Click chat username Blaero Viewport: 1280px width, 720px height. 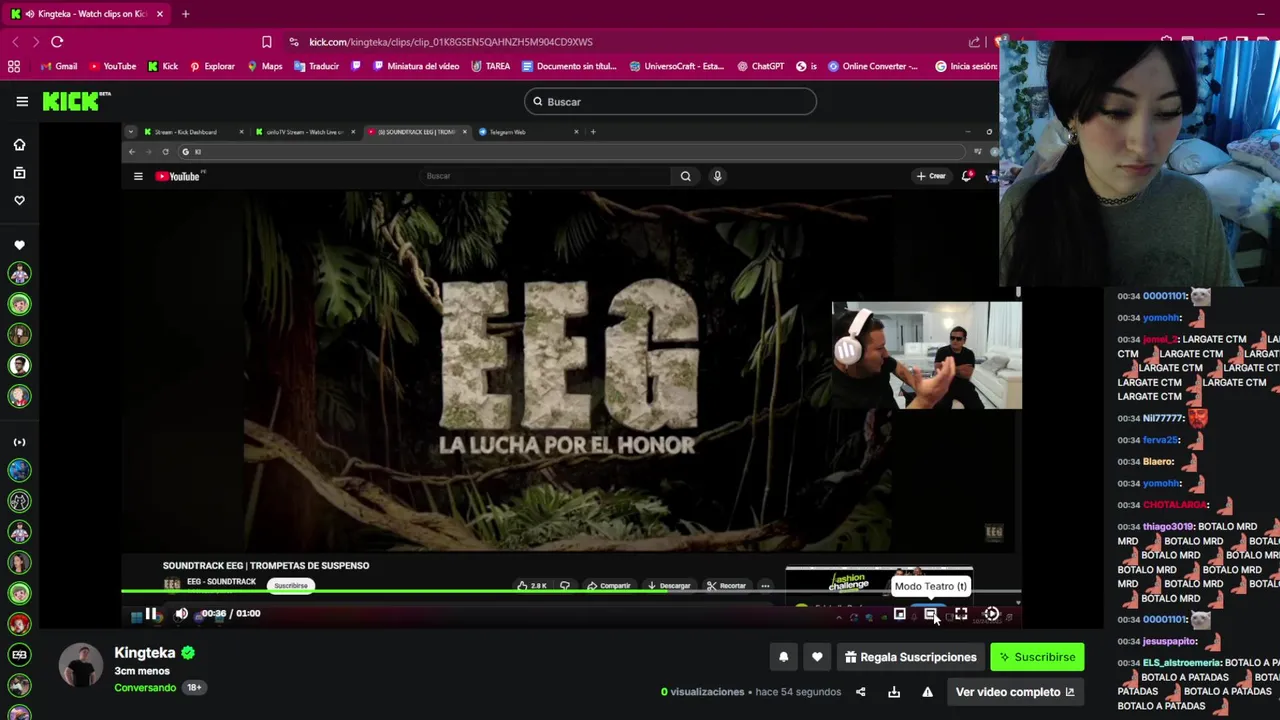click(x=1158, y=462)
